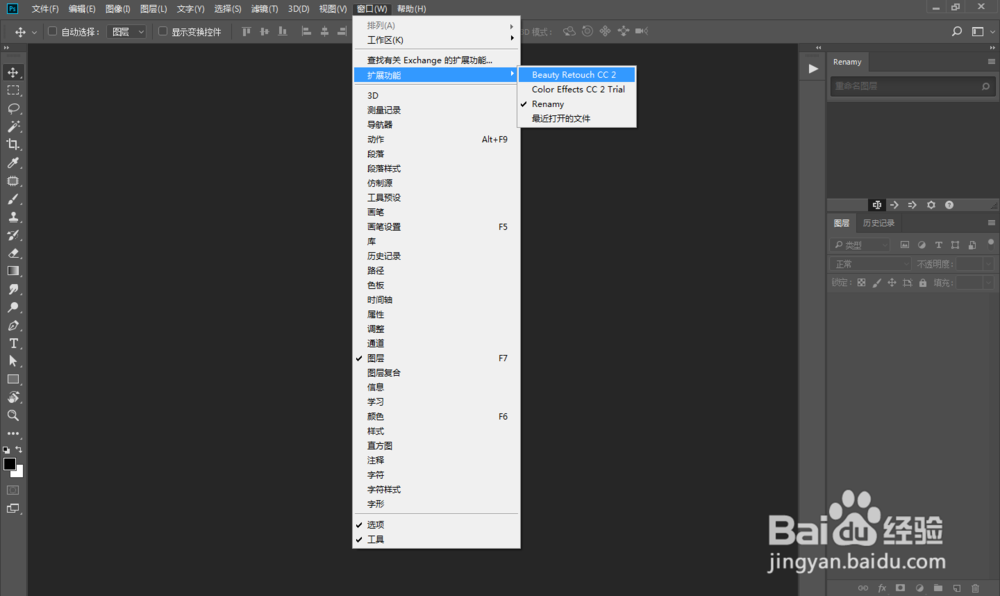Select the Path Selection tool
The height and width of the screenshot is (596, 1000).
[13, 361]
